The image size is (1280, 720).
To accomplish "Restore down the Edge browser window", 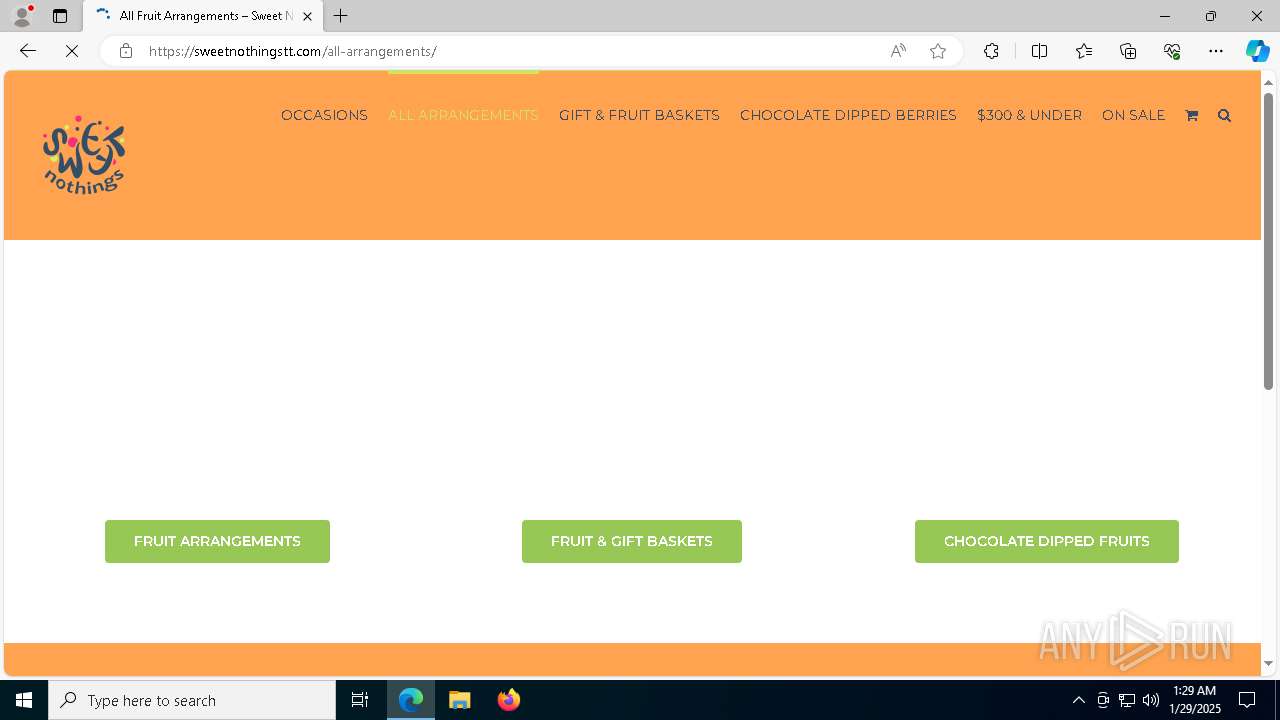I will (x=1210, y=16).
